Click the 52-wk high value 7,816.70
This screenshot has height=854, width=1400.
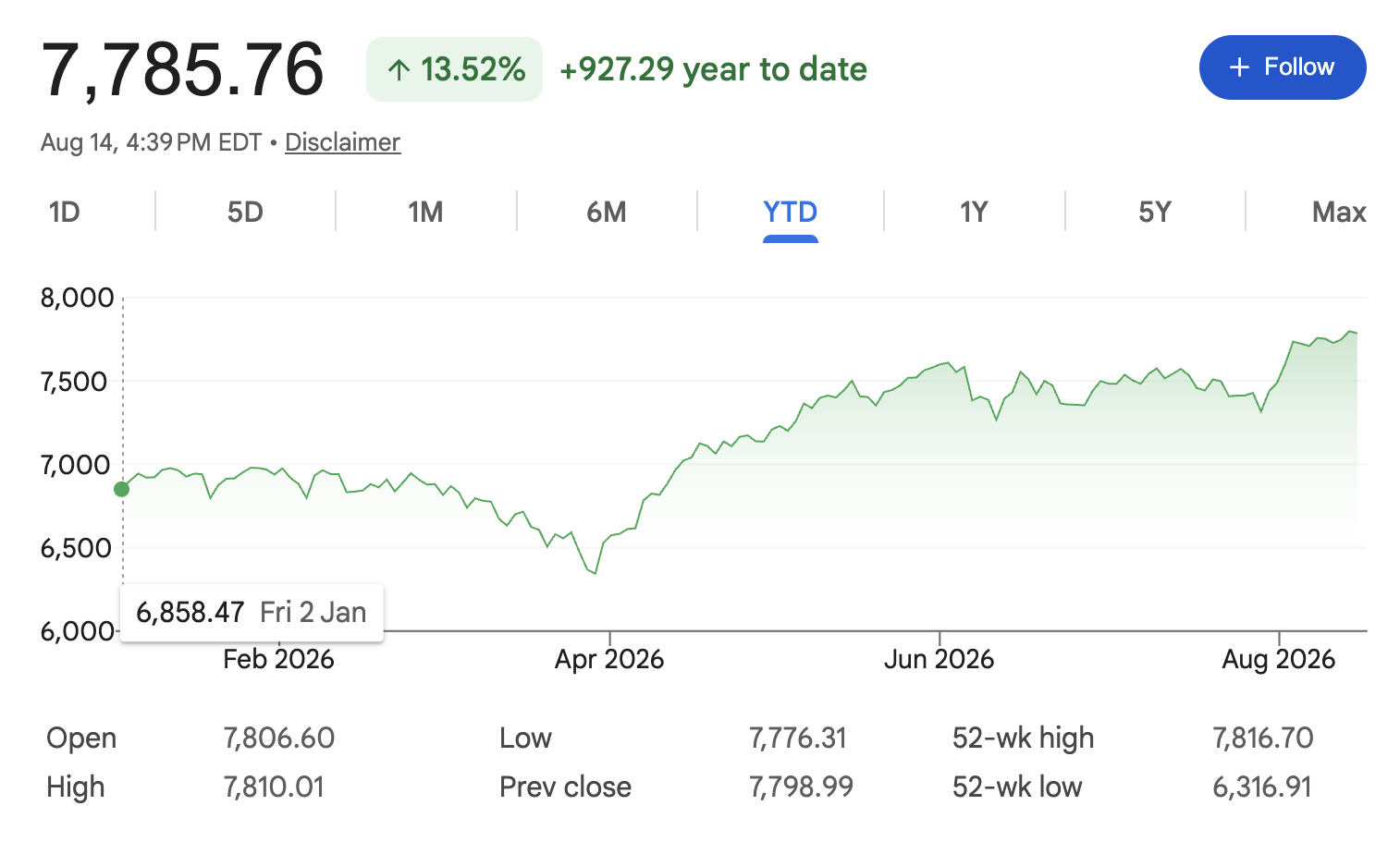pos(1262,738)
